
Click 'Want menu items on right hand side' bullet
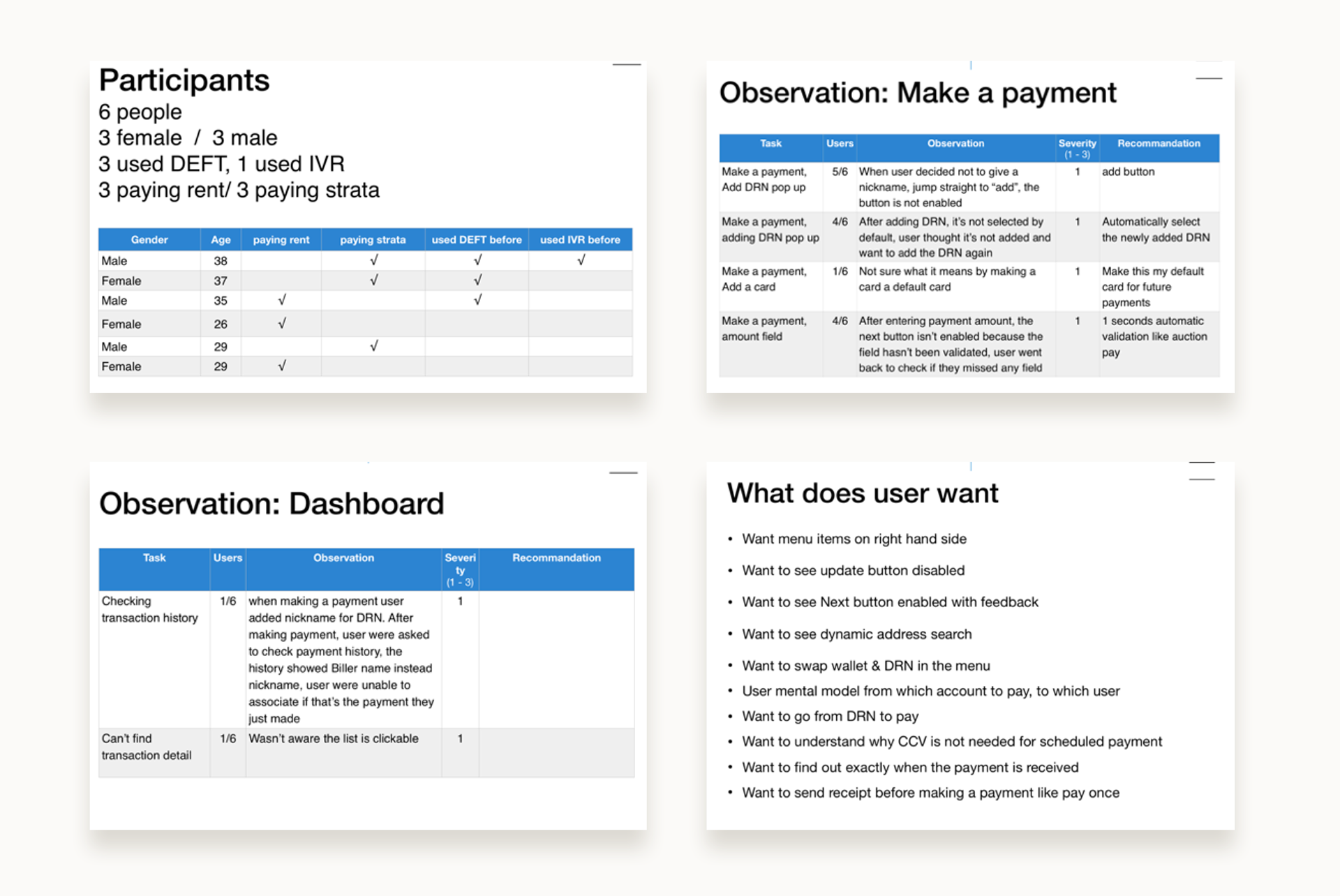[854, 539]
